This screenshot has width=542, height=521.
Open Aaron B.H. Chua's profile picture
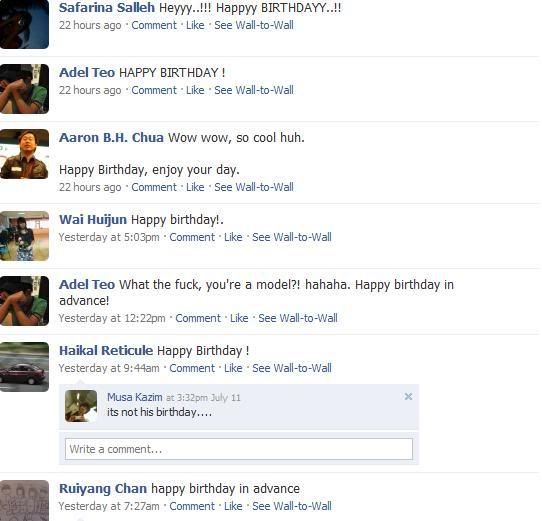(x=24, y=154)
